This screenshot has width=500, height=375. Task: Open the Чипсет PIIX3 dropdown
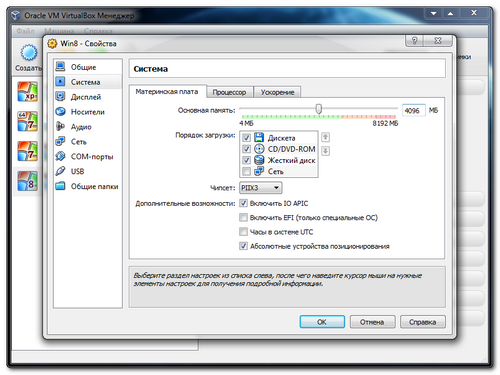point(260,188)
